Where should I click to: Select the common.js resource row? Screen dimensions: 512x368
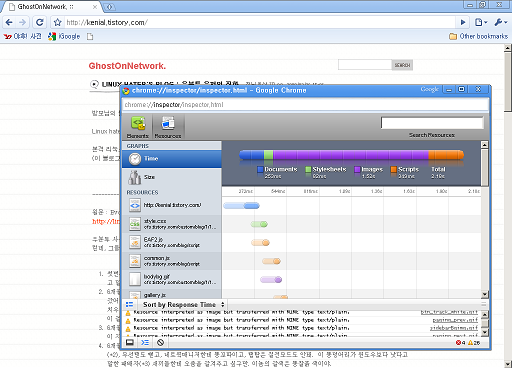tap(172, 261)
